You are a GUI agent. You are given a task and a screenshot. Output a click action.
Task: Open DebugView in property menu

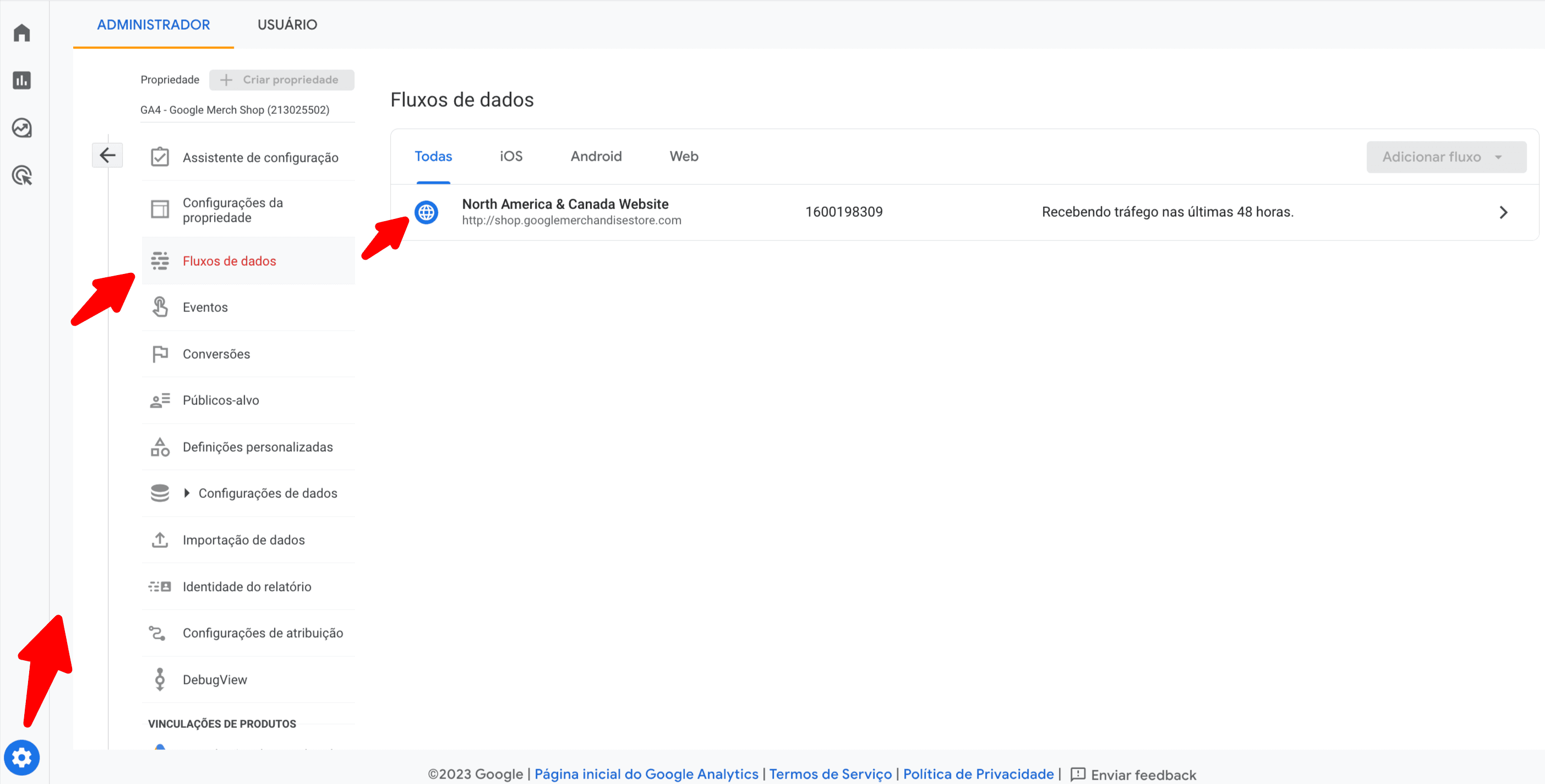click(x=214, y=679)
